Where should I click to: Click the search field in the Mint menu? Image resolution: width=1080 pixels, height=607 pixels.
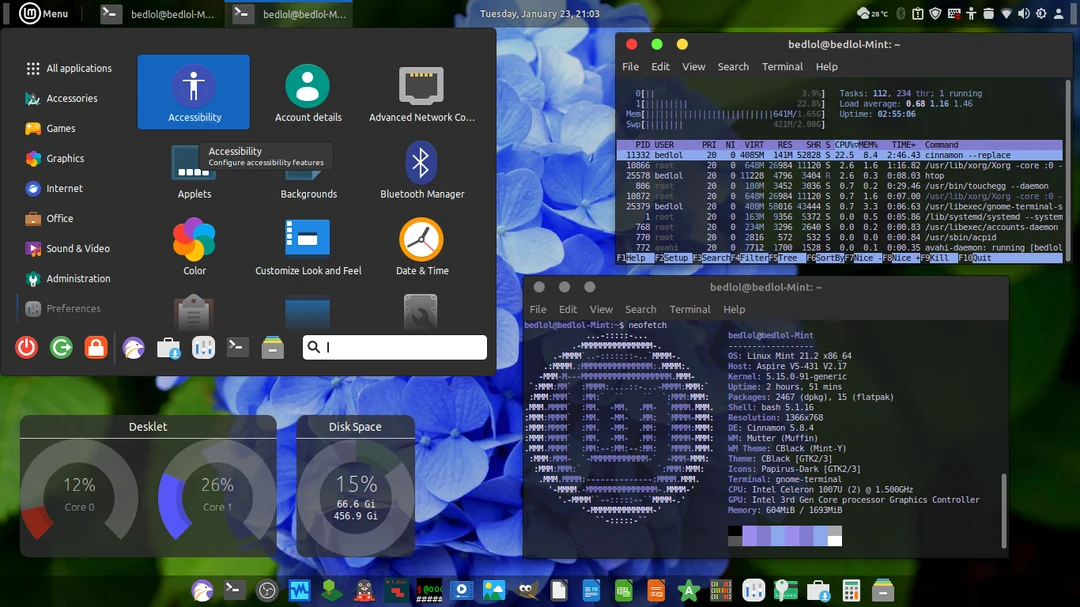(394, 347)
